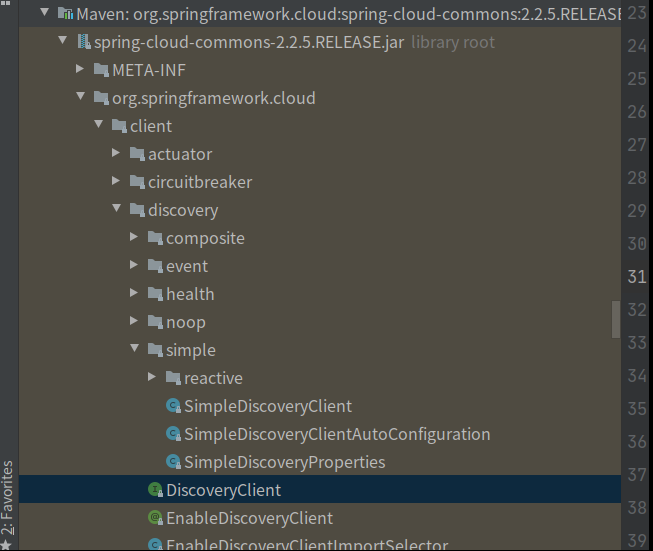Viewport: 653px width, 551px height.
Task: Select the SimpleDiscoveryProperties class
Action: point(284,462)
